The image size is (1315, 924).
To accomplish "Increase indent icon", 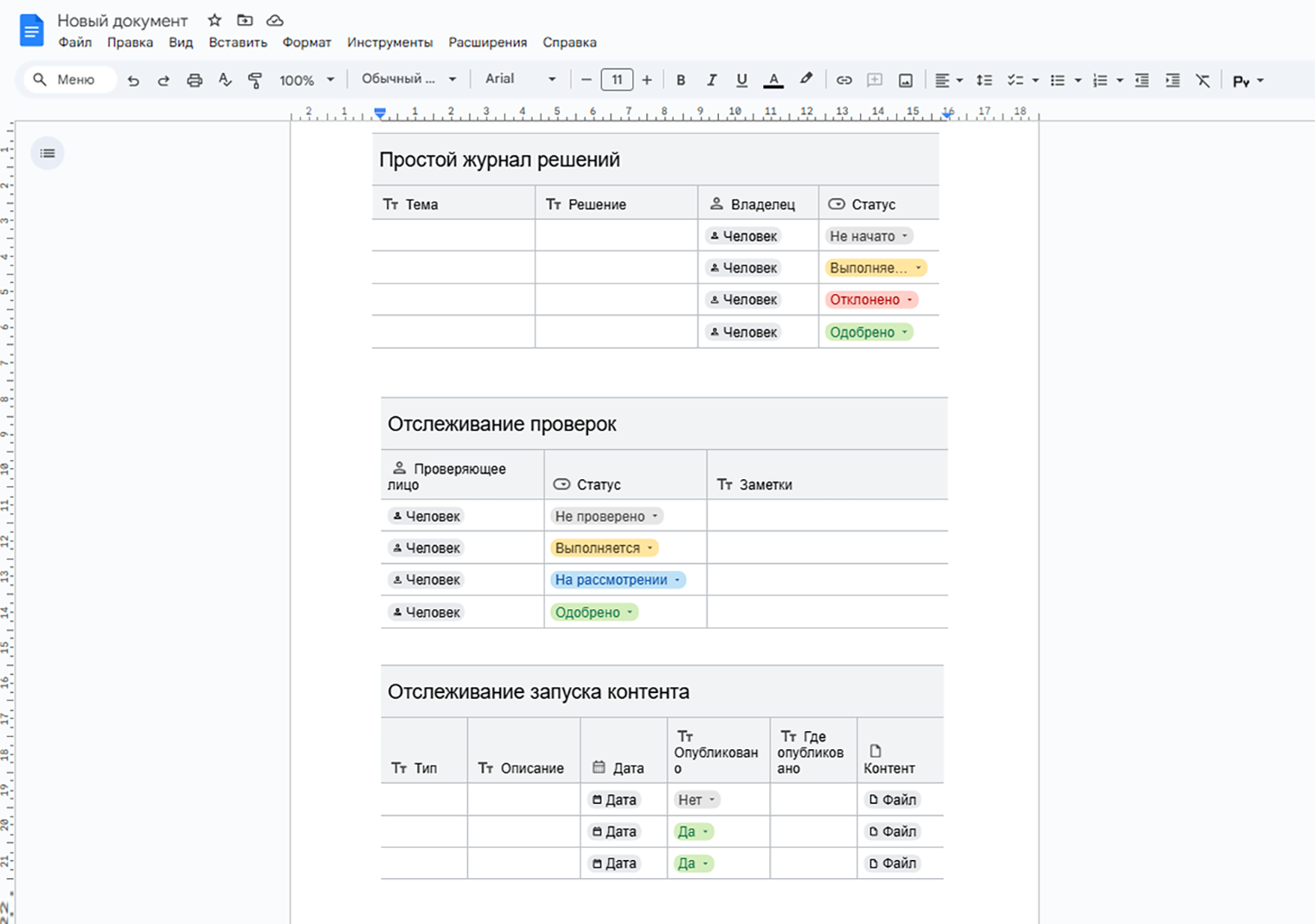I will [x=1172, y=80].
